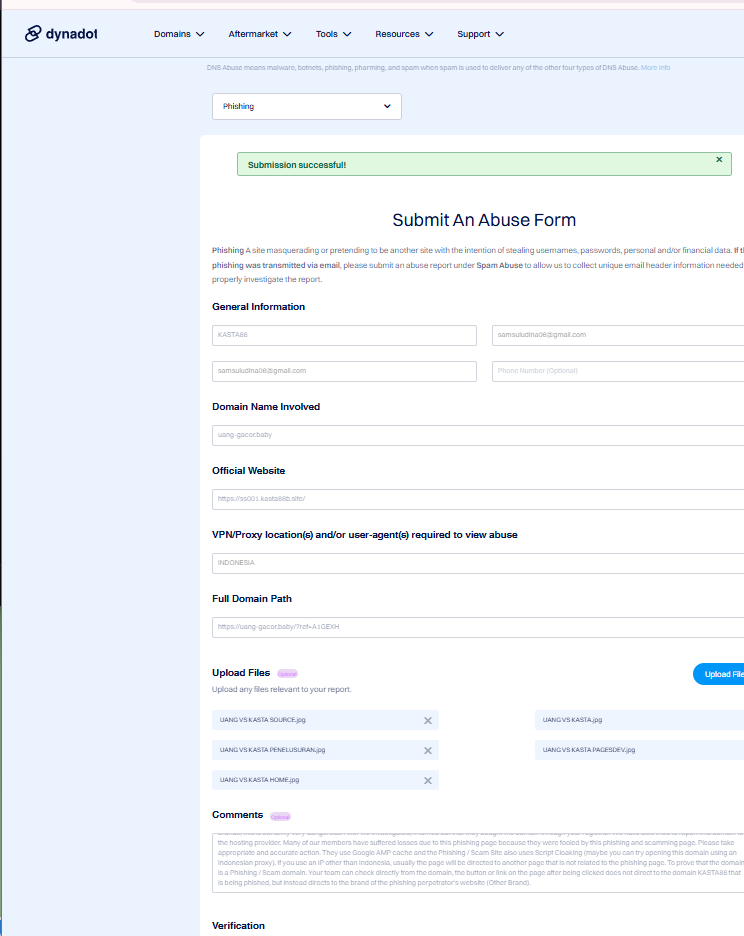Click the KASTA88 name field
Viewport: 744px width, 936px height.
(x=344, y=335)
